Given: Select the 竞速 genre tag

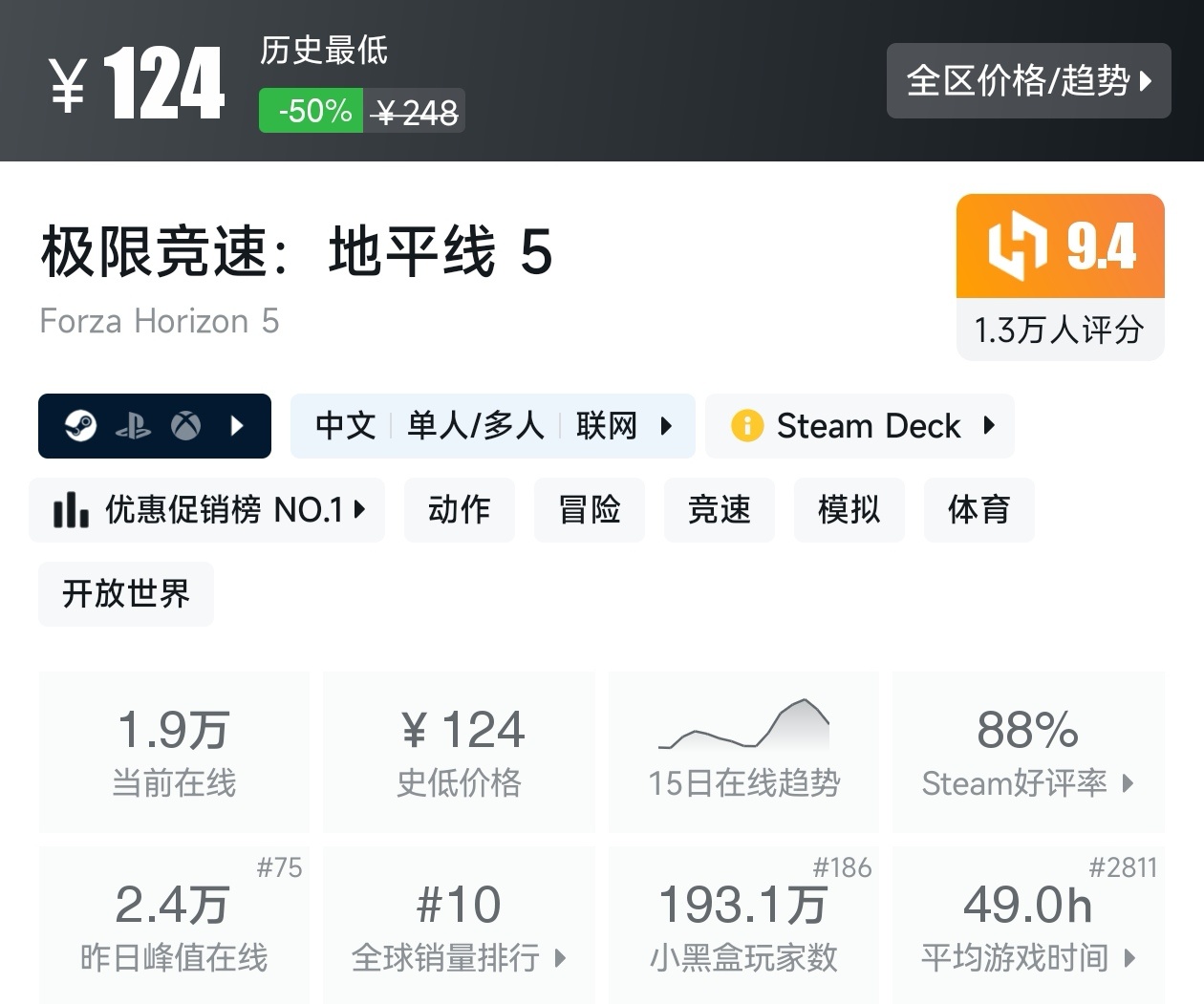Looking at the screenshot, I should [719, 510].
